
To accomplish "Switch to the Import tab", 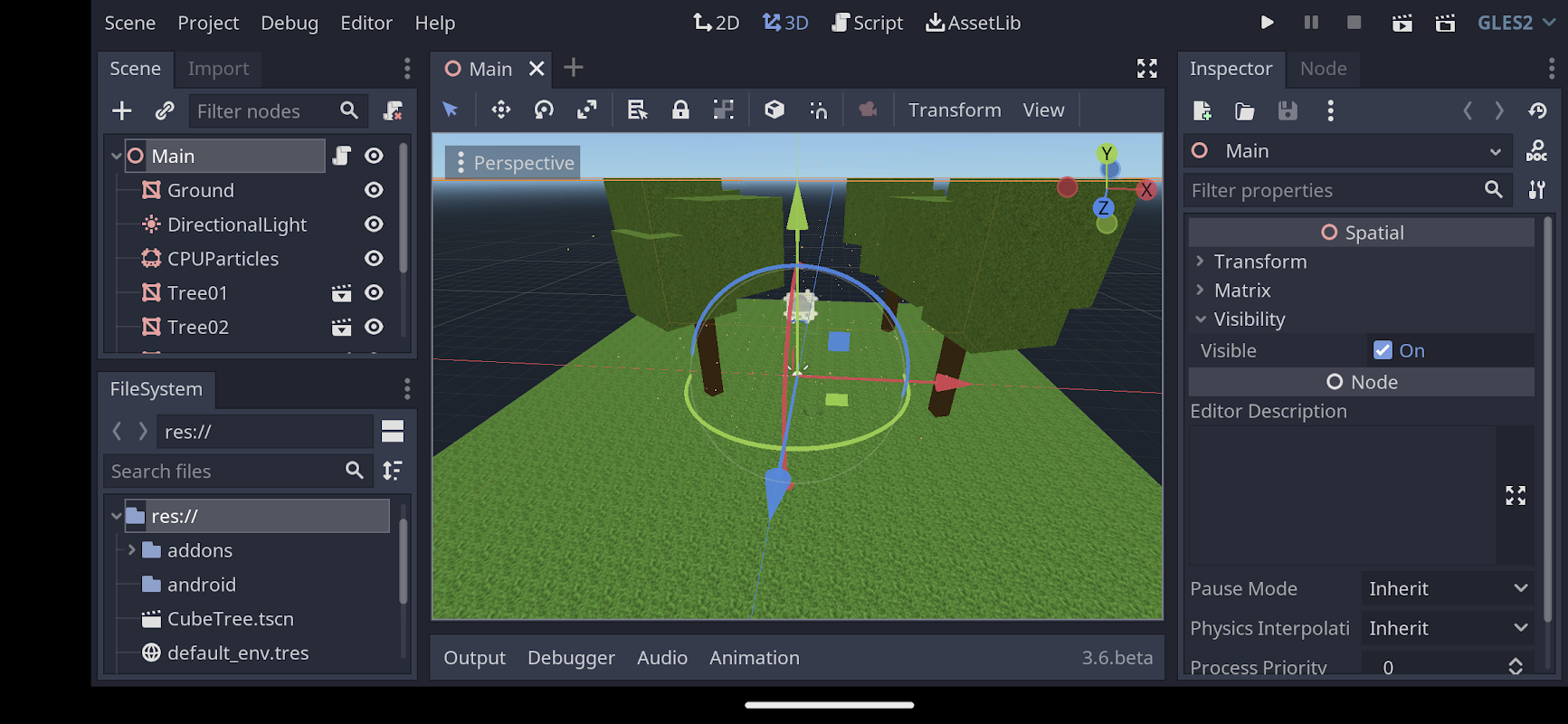I will pos(218,69).
